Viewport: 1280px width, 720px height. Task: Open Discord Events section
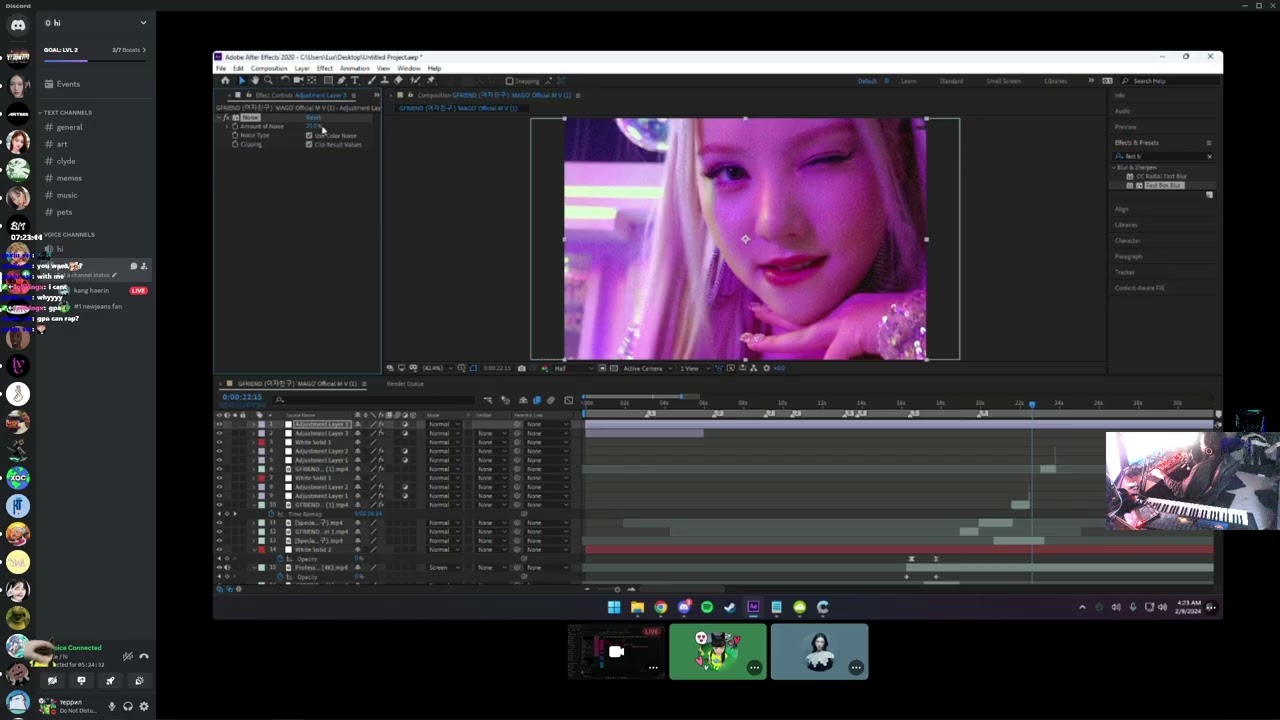pyautogui.click(x=68, y=84)
